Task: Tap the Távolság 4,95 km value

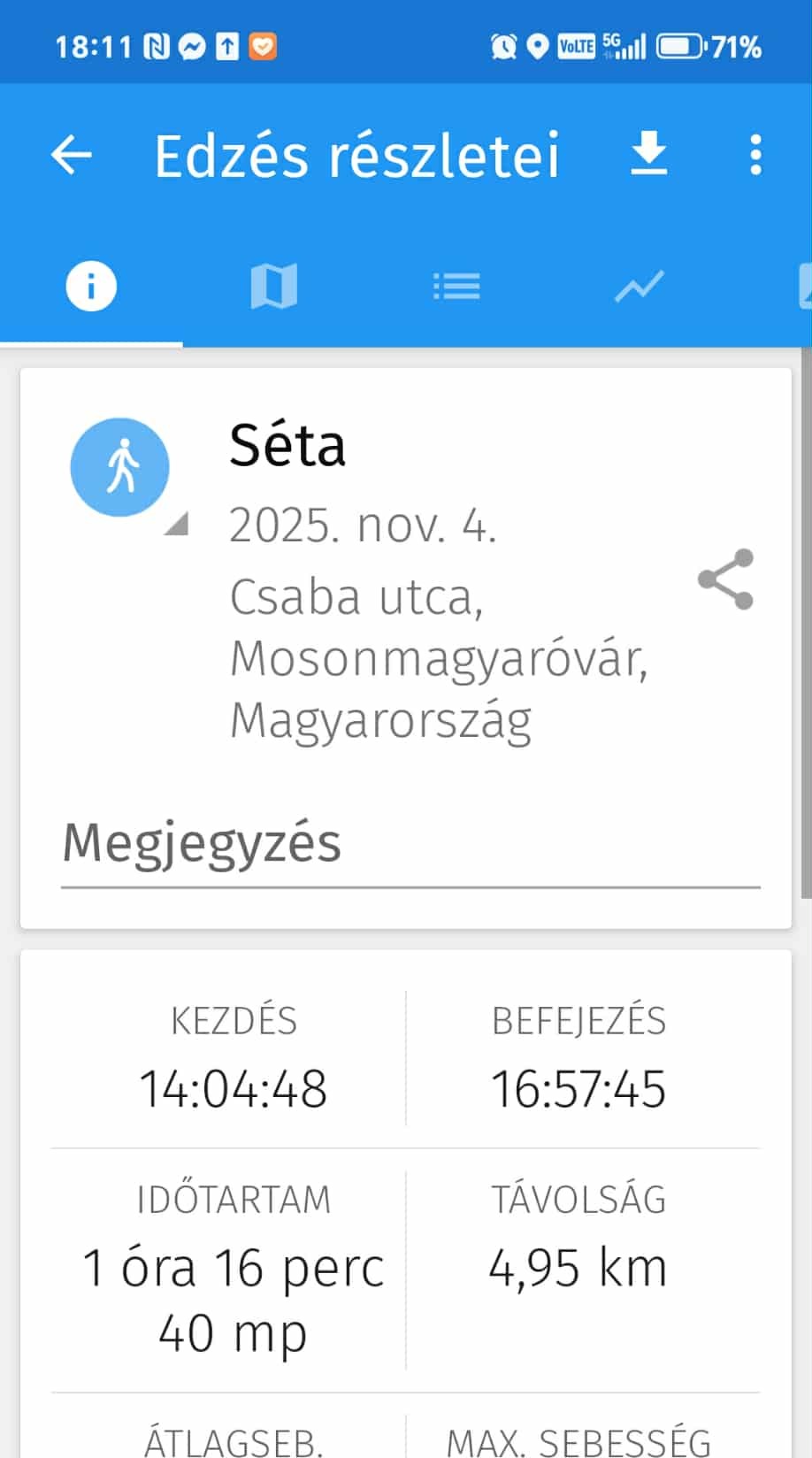Action: pyautogui.click(x=578, y=1268)
